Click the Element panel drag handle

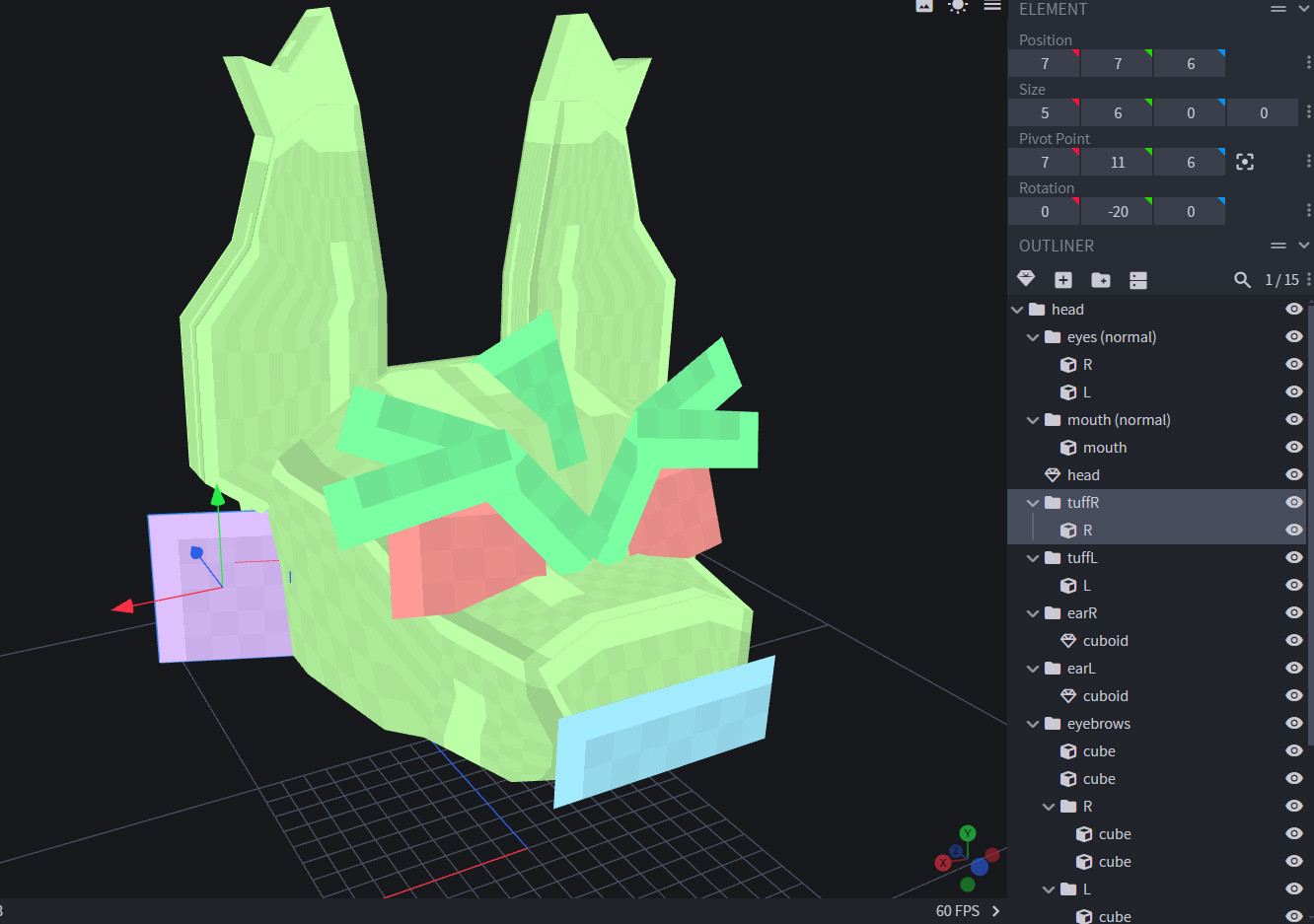[x=1278, y=9]
